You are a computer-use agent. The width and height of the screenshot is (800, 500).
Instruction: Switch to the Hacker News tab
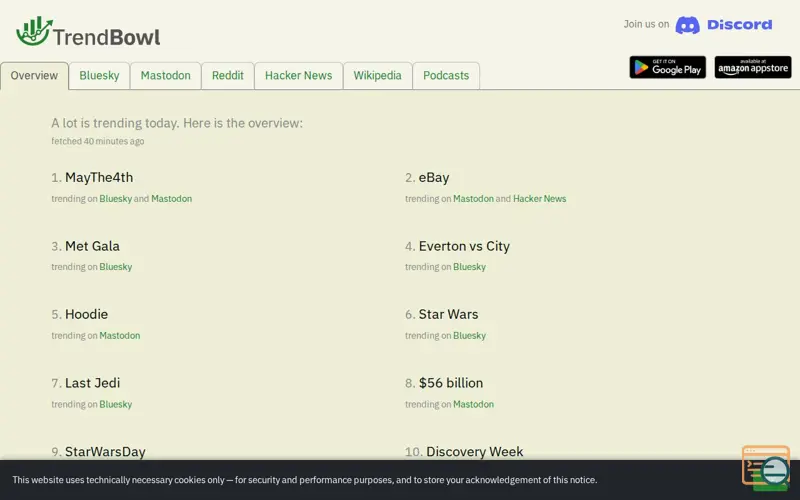point(298,76)
